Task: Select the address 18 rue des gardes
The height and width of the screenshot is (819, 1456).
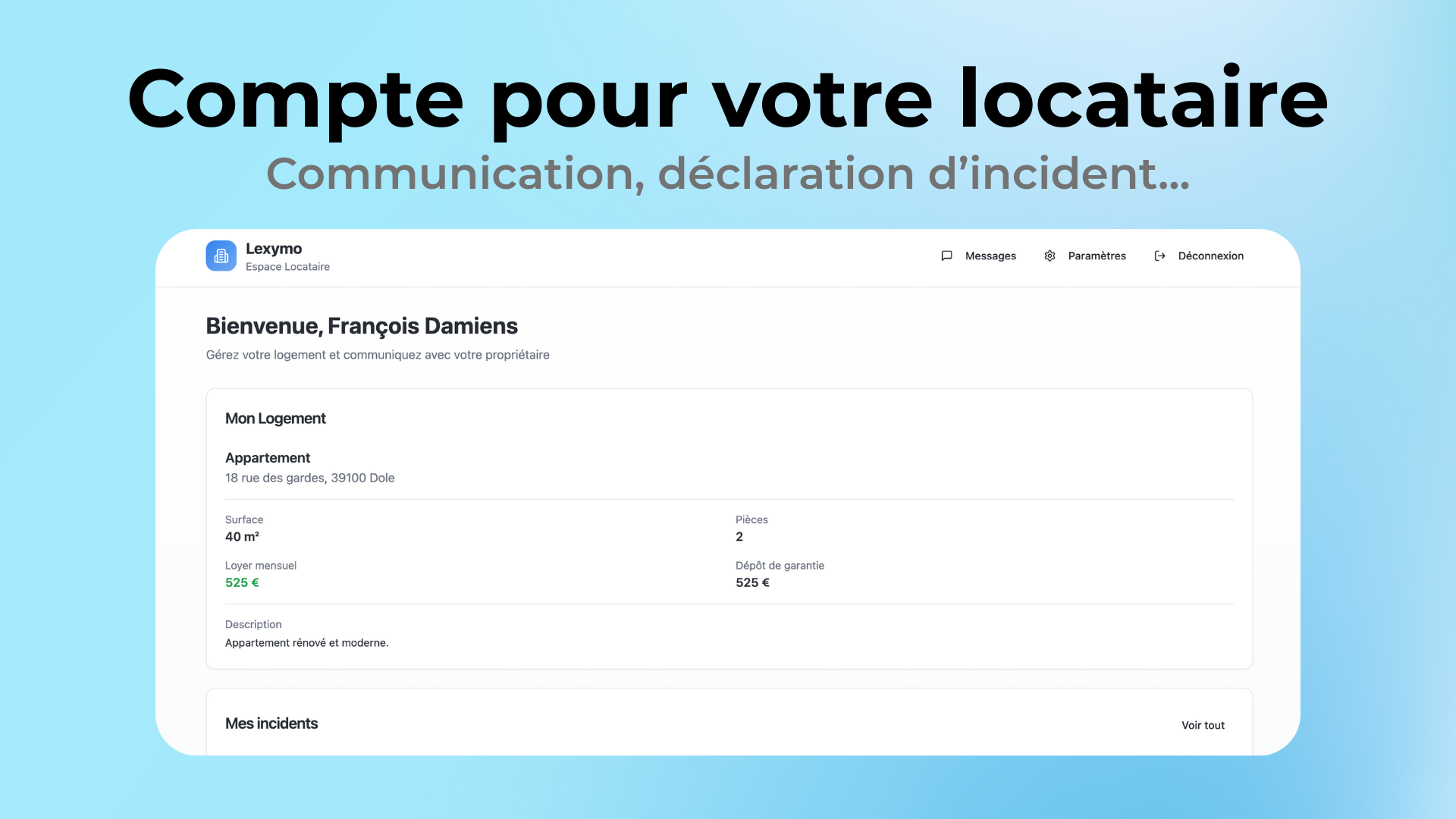Action: tap(309, 478)
